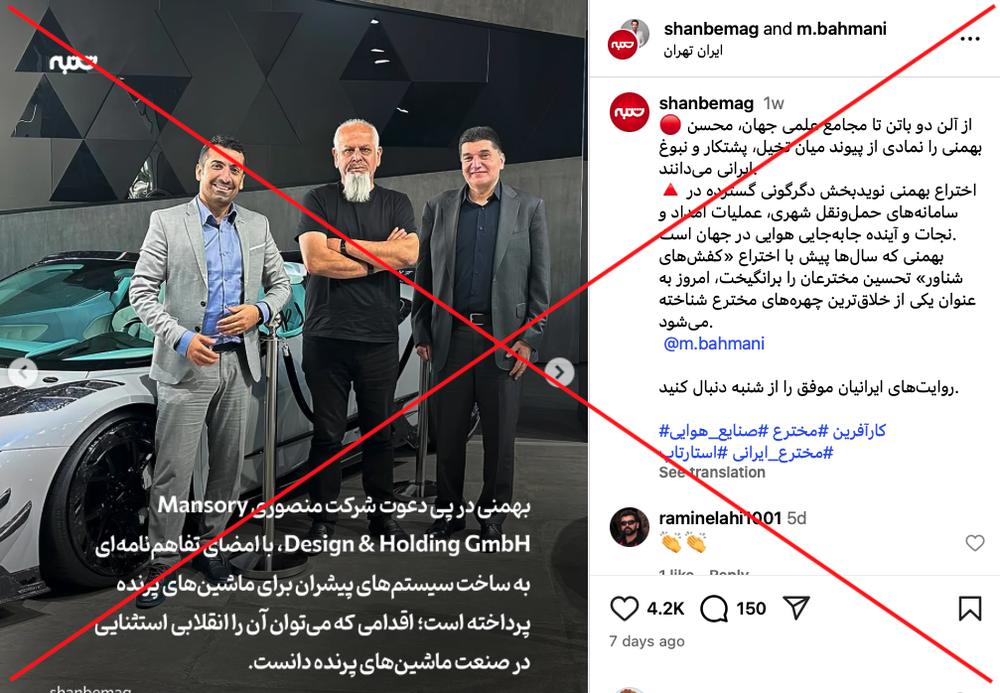Share post with paper plane icon
The image size is (1000, 693).
(796, 608)
